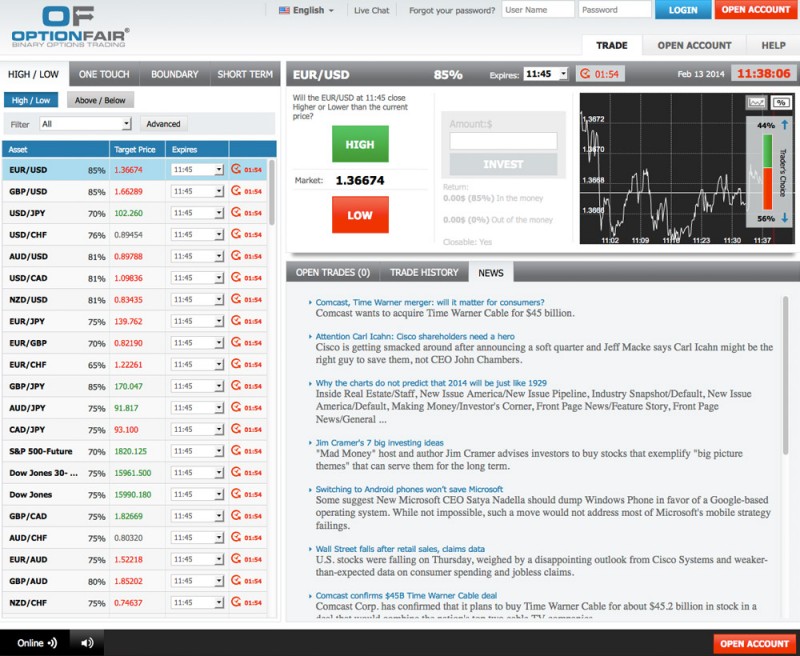This screenshot has height=656, width=800.
Task: Click the blue LOGIN button
Action: pyautogui.click(x=683, y=10)
